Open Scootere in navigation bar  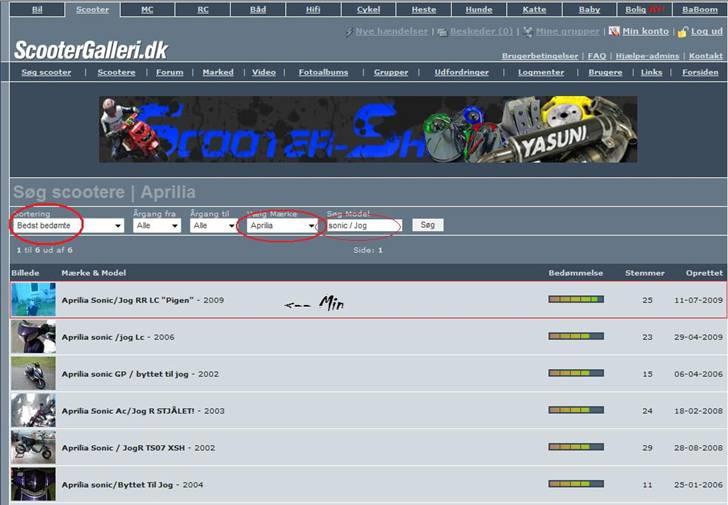[x=117, y=72]
